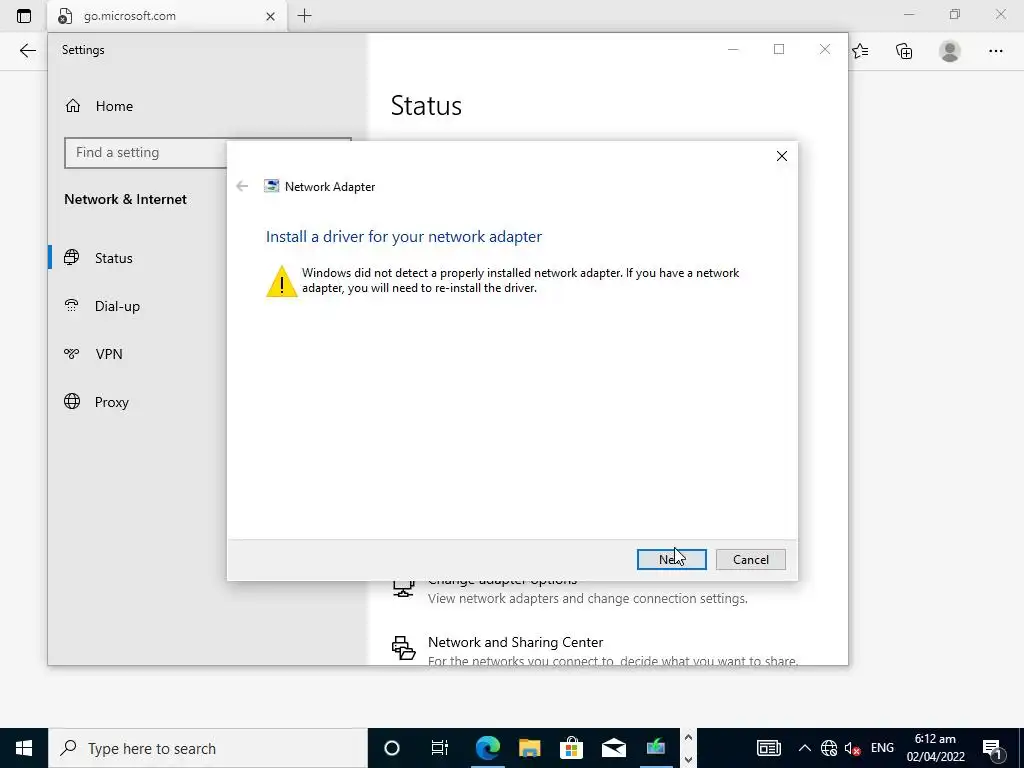Launch Microsoft Edge from taskbar
This screenshot has height=768, width=1024.
(487, 748)
